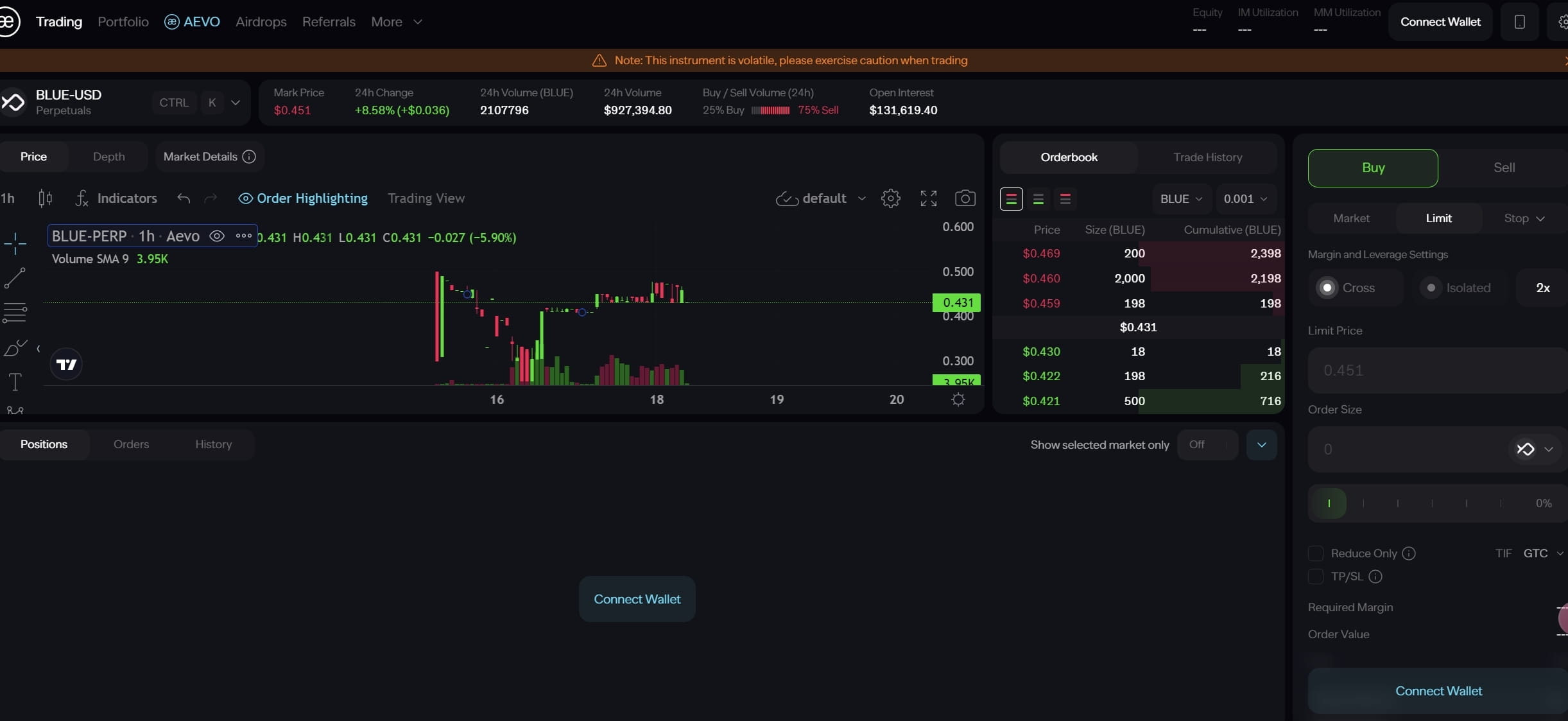Screen dimensions: 1568x721
Task: Expand the More navigation dropdown
Action: click(x=397, y=22)
